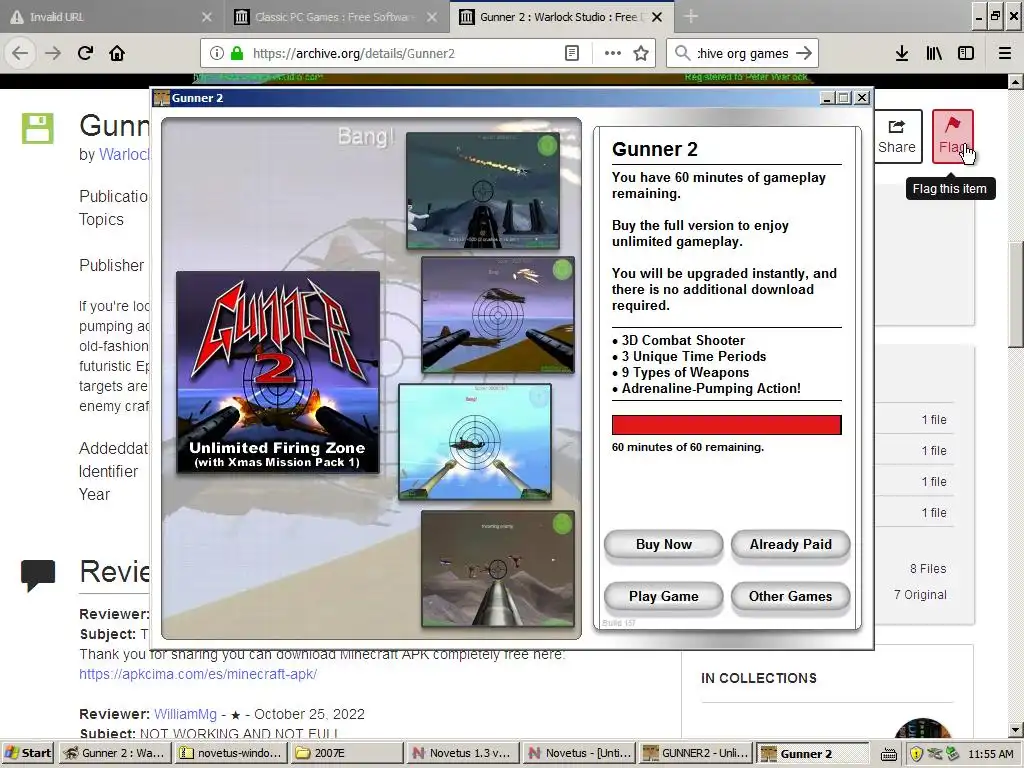Screen dimensions: 1024x768
Task: Click the page vertical scrollbar thumb
Action: tap(1016, 295)
